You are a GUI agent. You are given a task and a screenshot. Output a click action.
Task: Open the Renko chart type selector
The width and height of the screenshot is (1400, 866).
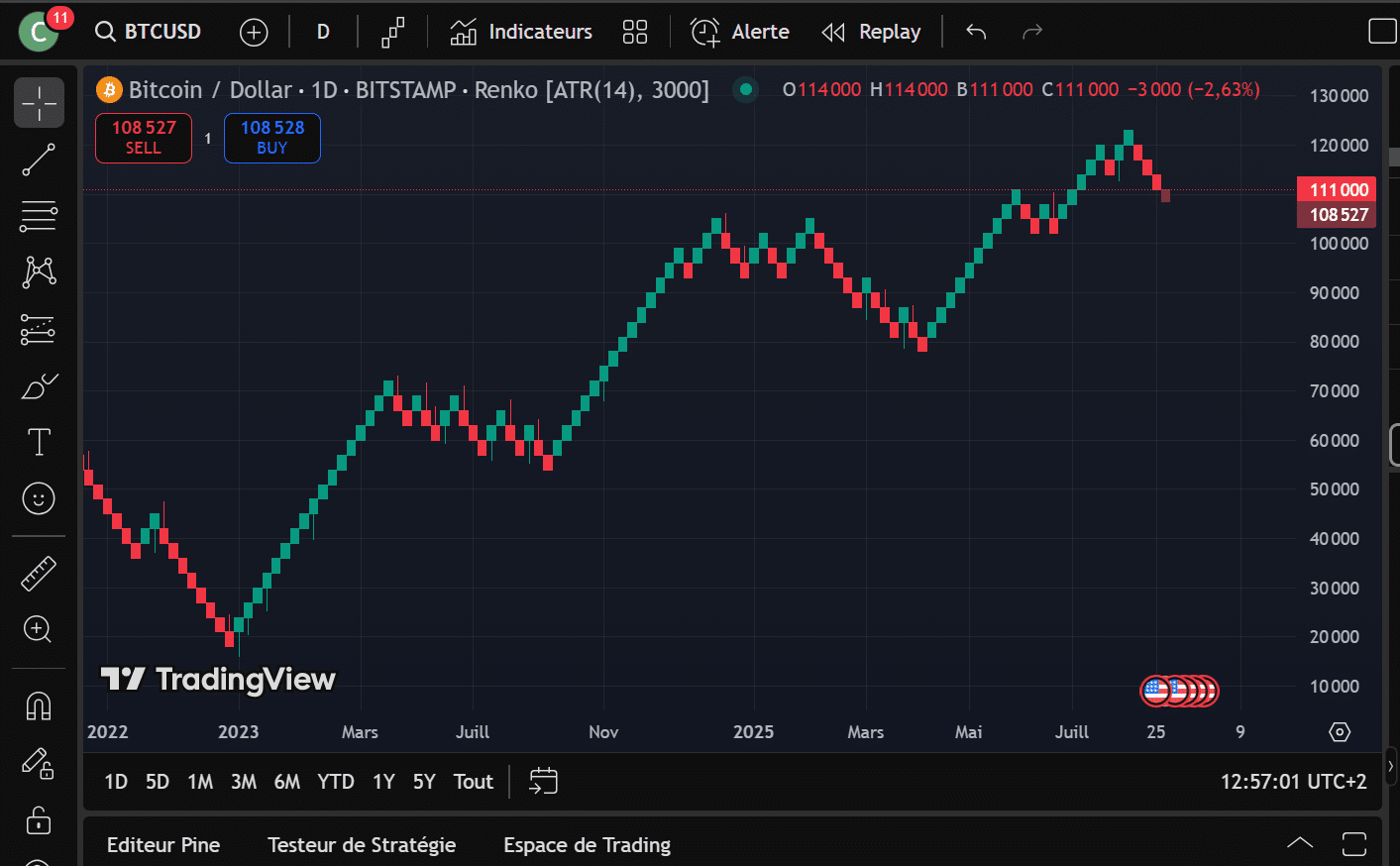pos(393,32)
